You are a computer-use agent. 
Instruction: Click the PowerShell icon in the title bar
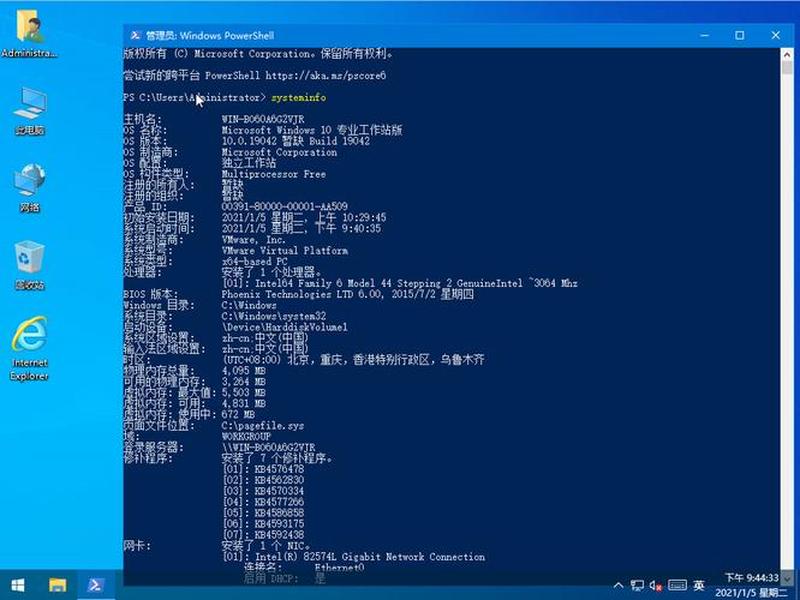click(x=135, y=35)
